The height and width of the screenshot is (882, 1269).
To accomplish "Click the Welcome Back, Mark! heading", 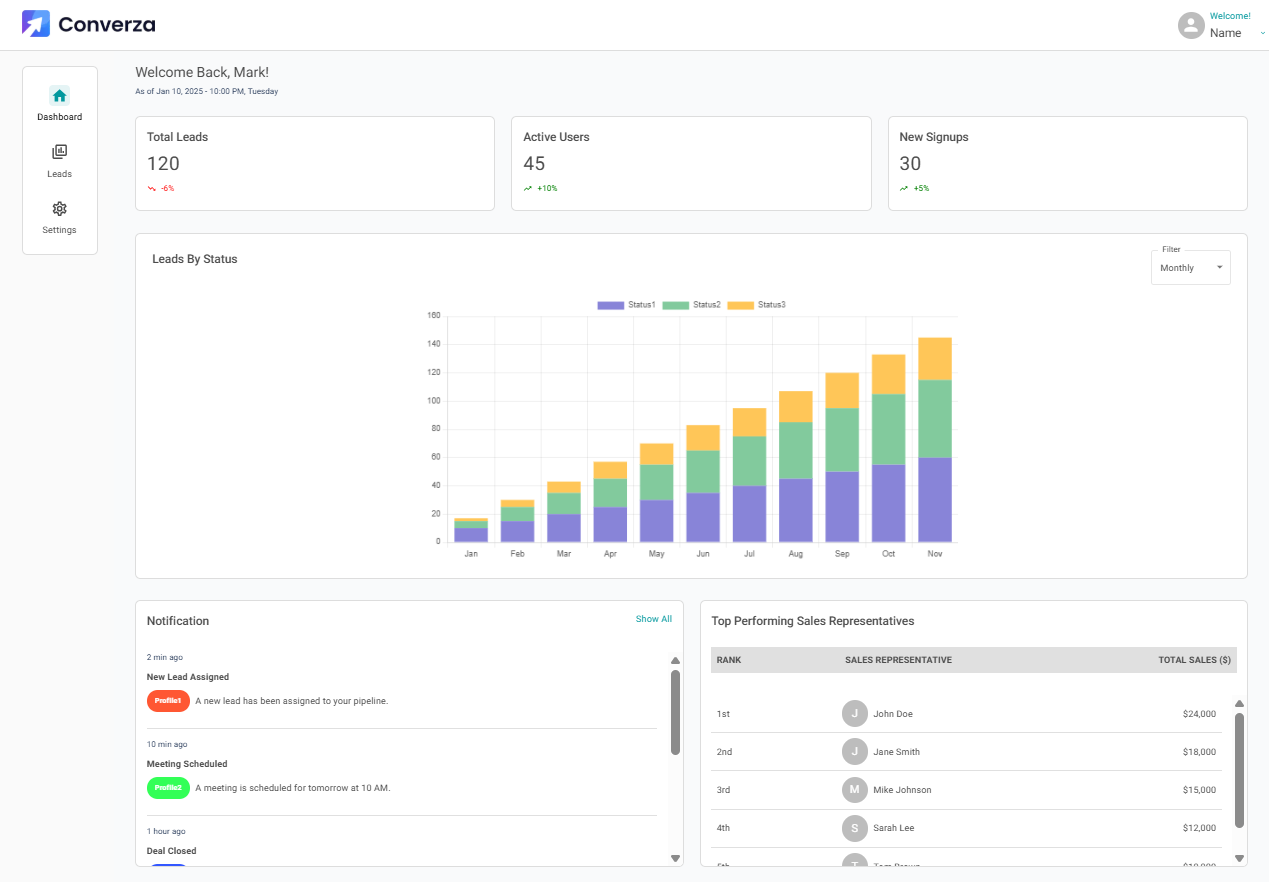I will 202,72.
